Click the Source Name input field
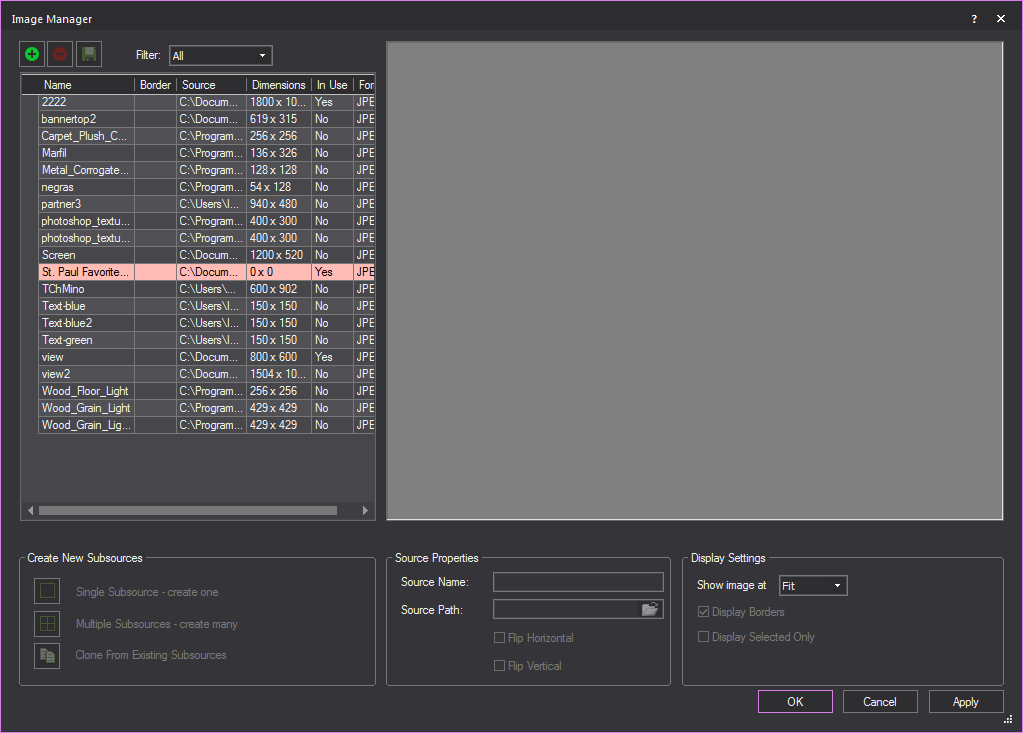1023x733 pixels. tap(578, 581)
